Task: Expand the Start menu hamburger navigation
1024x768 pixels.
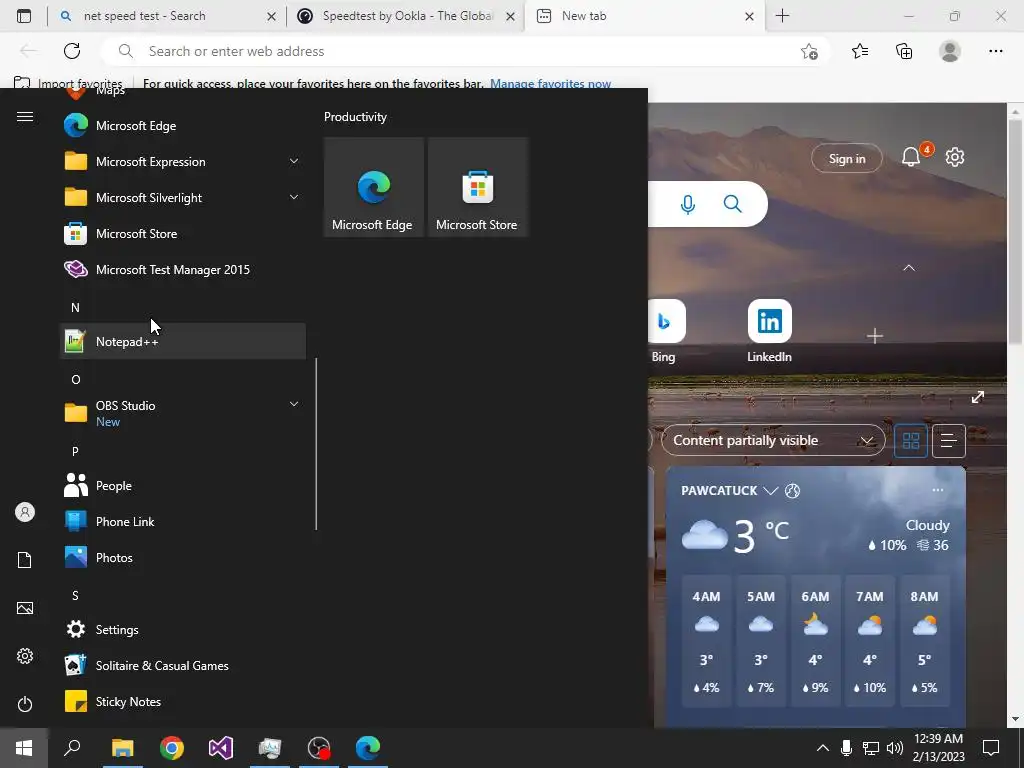Action: (25, 116)
